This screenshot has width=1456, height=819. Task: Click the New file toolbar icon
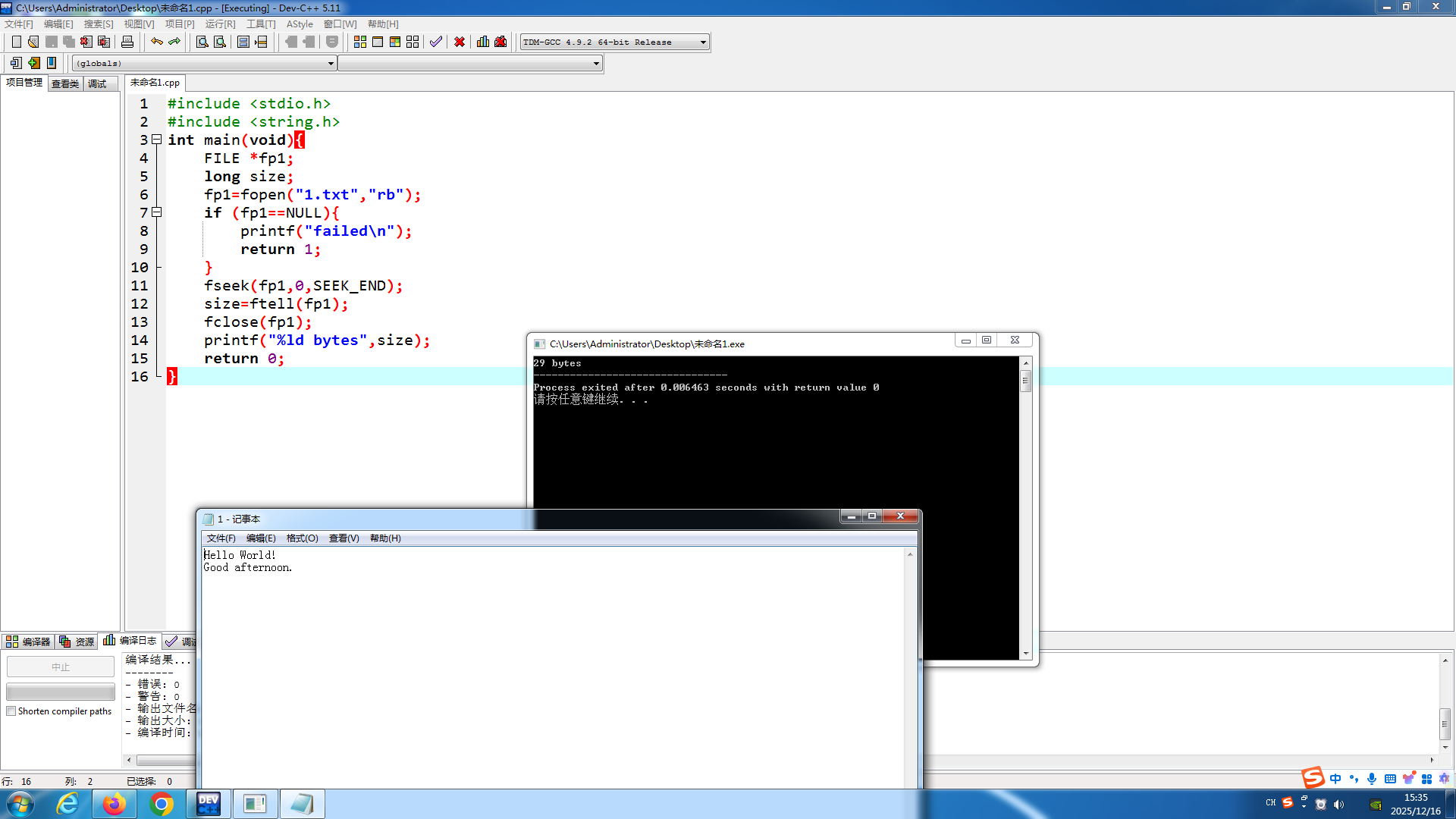16,42
